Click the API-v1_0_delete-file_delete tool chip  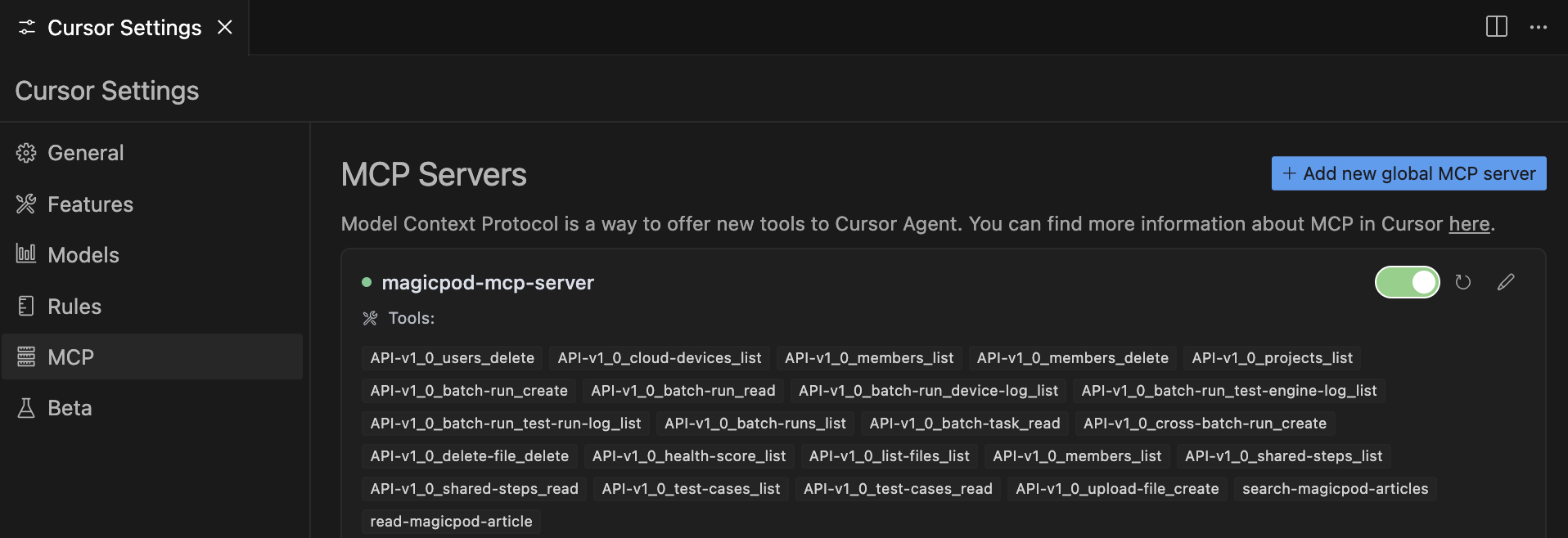[x=470, y=456]
